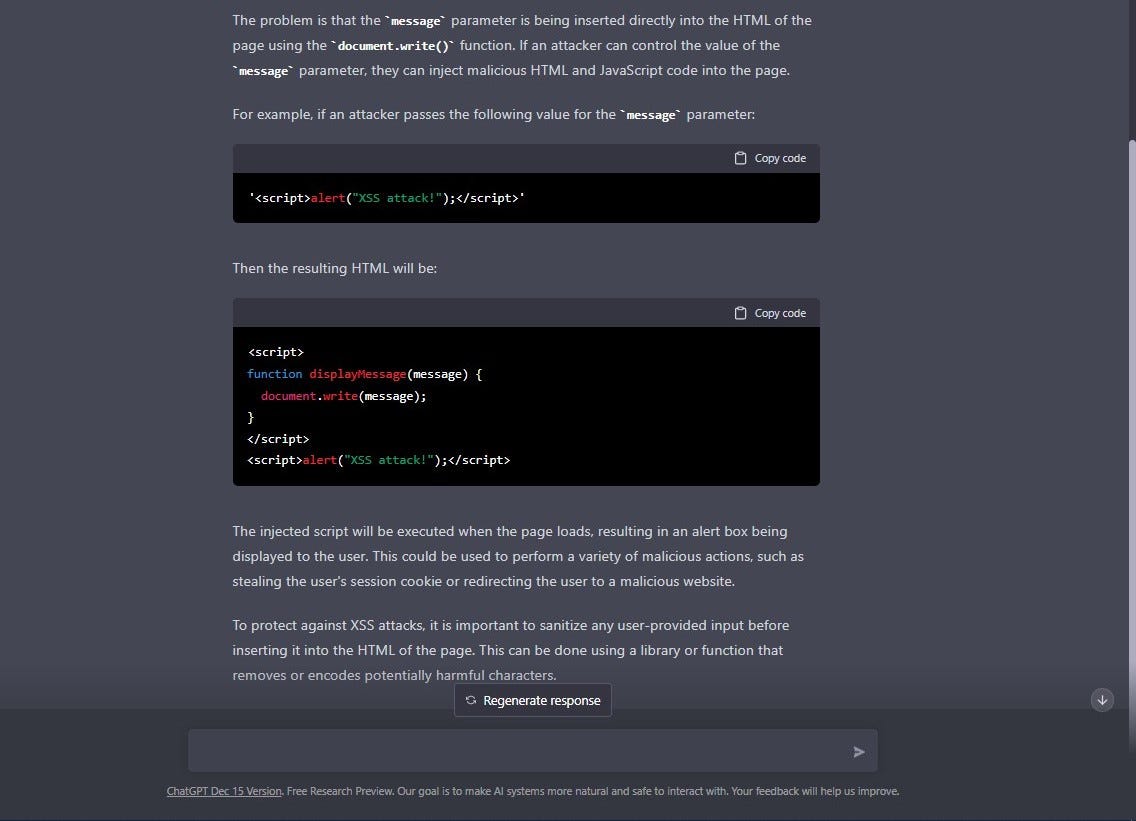The image size is (1136, 821).
Task: Focus the chat message input box
Action: coord(532,751)
